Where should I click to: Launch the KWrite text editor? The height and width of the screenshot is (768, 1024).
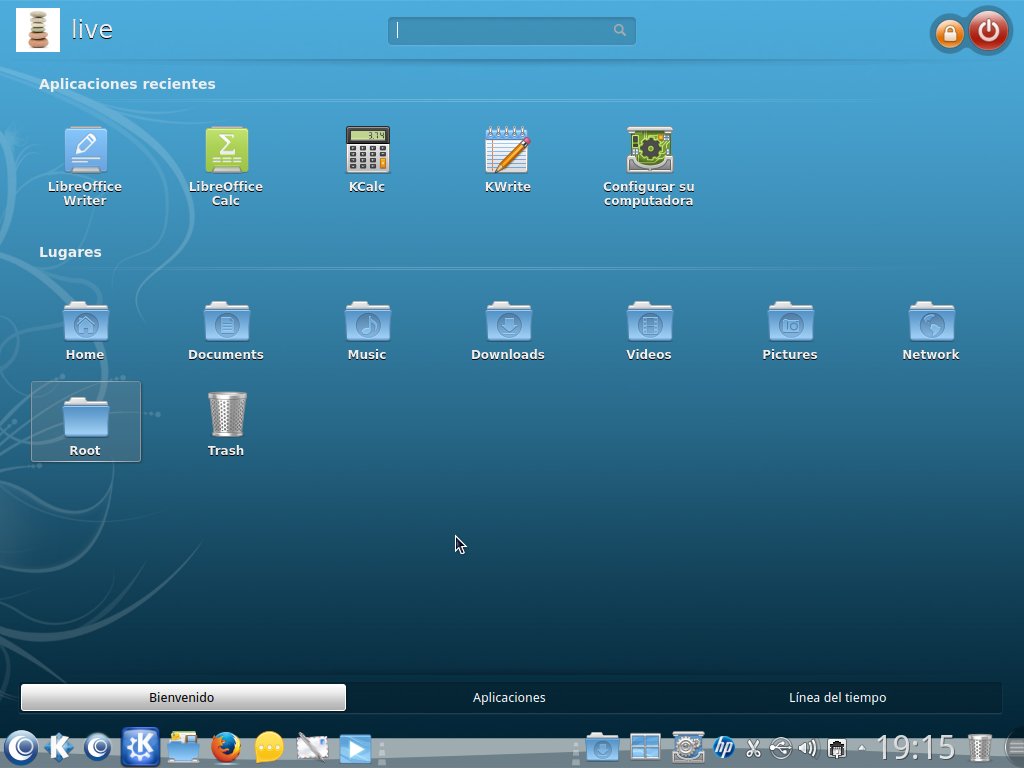point(507,160)
